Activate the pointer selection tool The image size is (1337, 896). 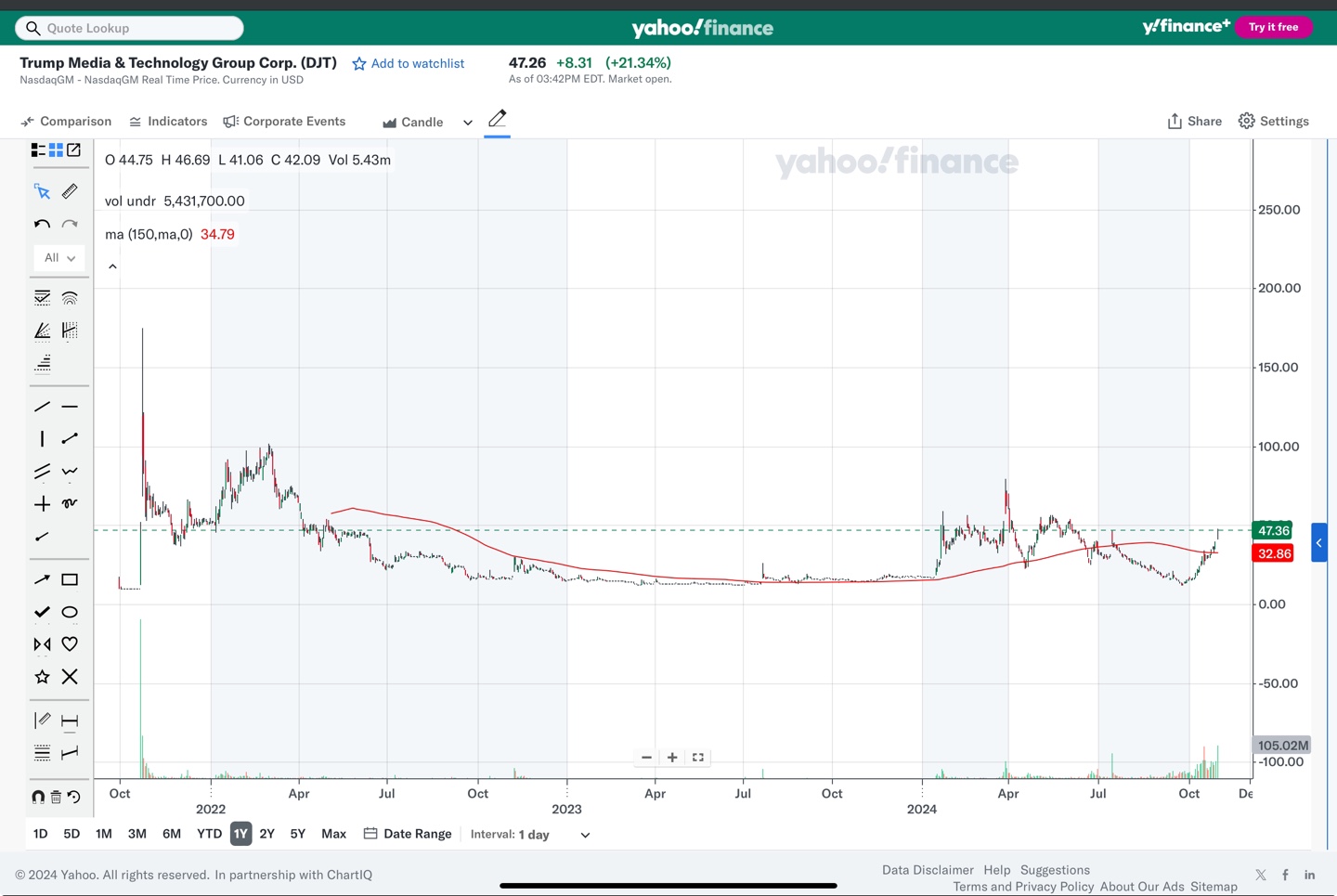pos(42,191)
